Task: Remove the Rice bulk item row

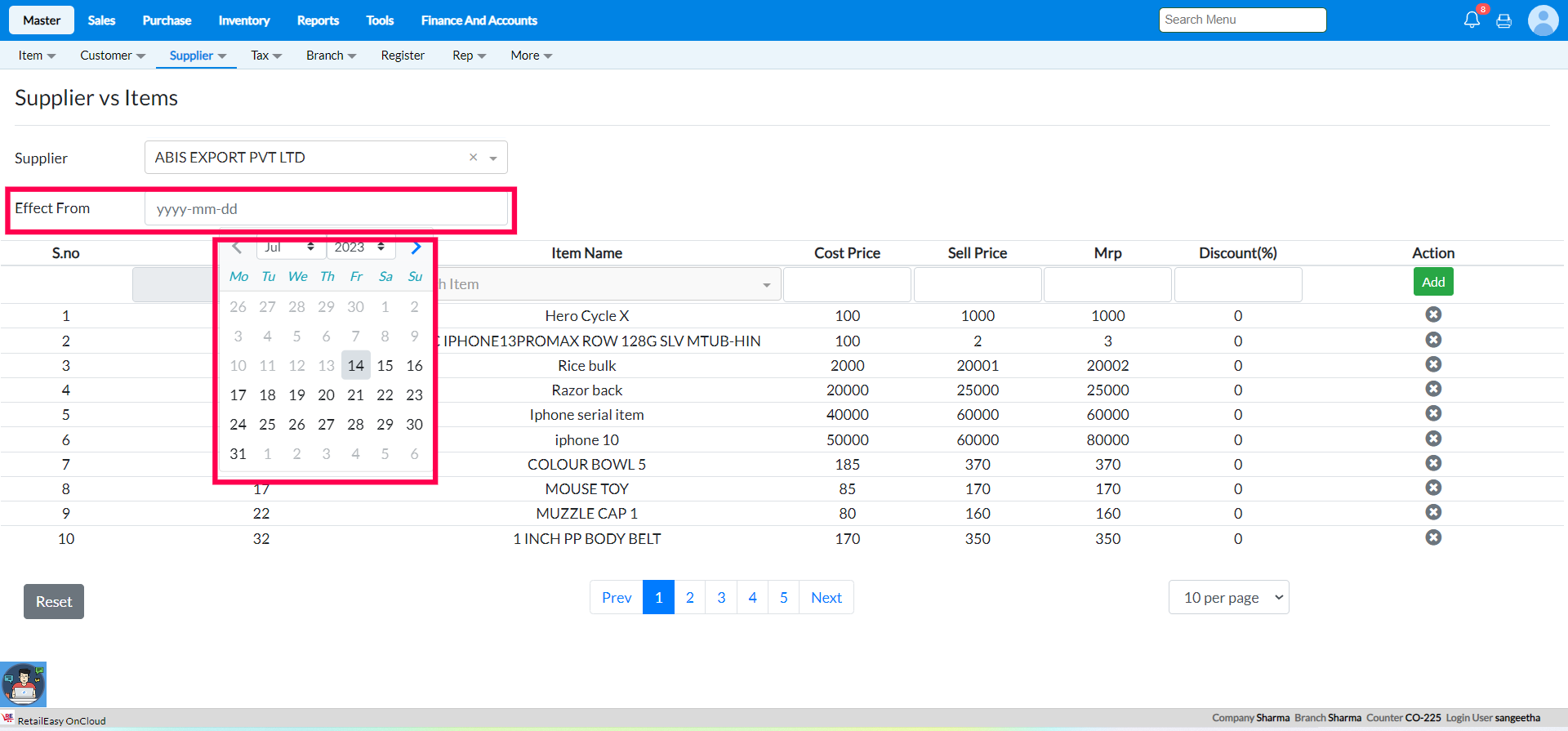Action: point(1433,365)
